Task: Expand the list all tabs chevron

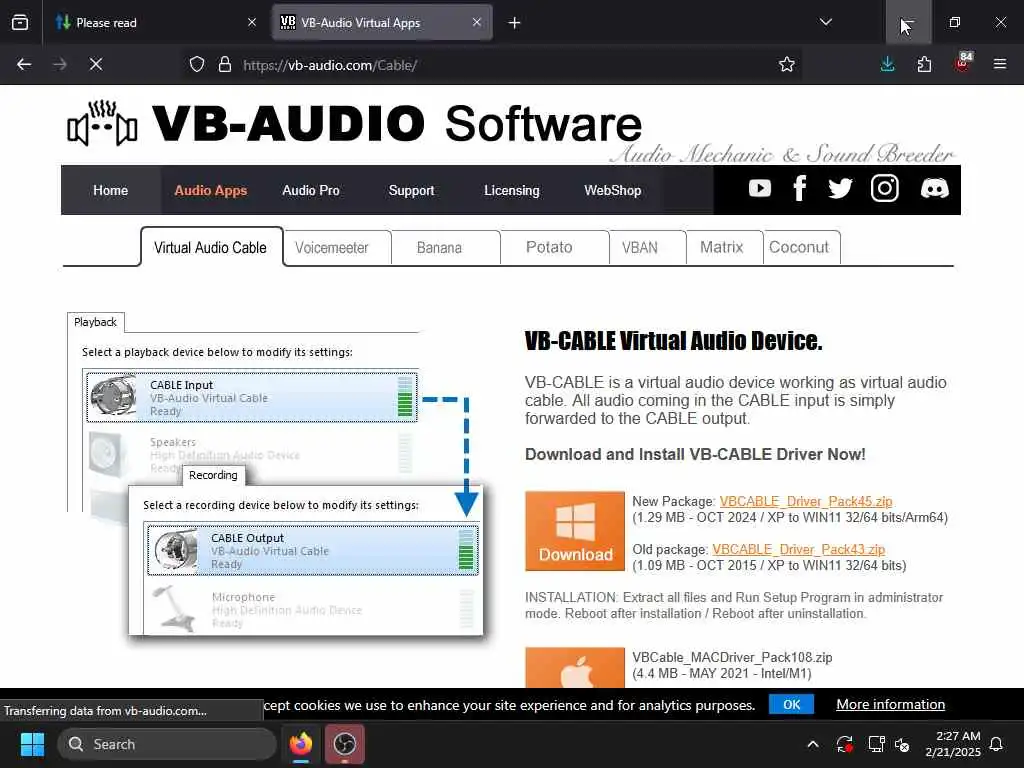Action: point(825,22)
